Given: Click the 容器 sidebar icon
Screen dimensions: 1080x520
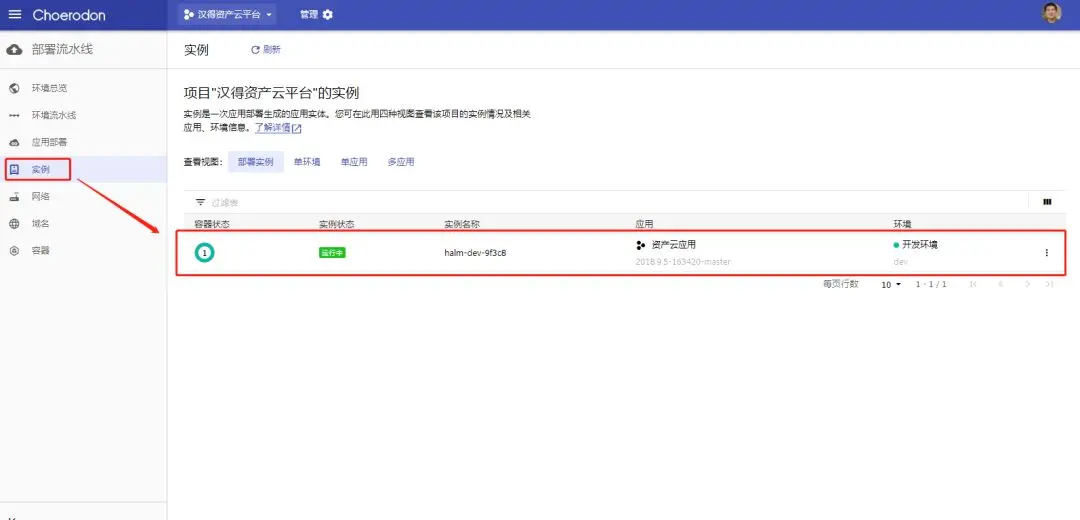Looking at the screenshot, I should coord(14,251).
